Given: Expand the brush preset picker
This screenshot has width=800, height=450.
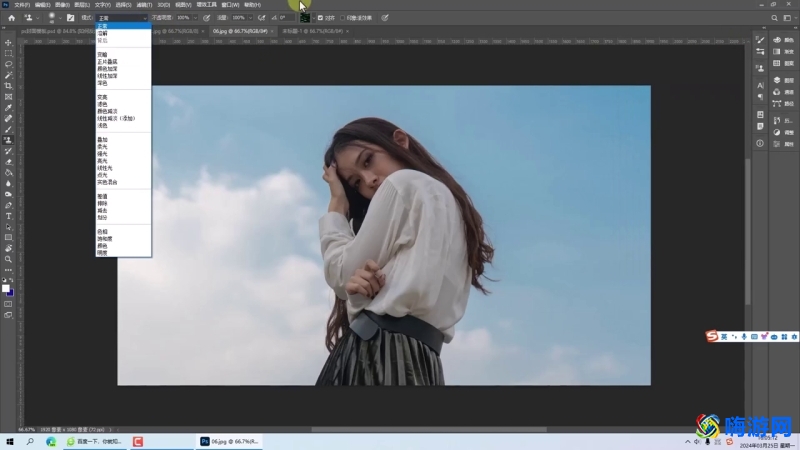Looking at the screenshot, I should point(60,18).
